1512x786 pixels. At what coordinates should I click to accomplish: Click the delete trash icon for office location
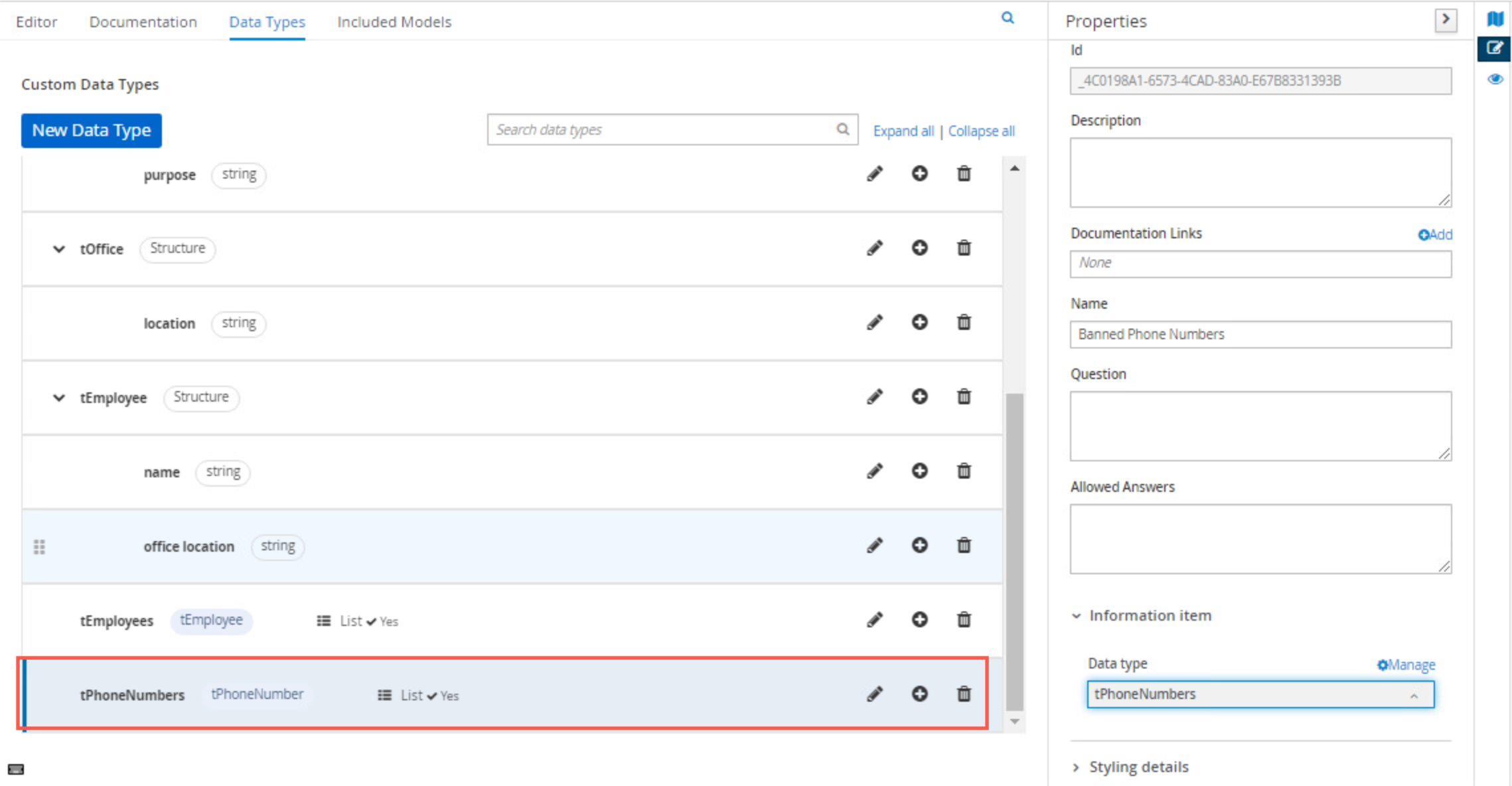[963, 545]
